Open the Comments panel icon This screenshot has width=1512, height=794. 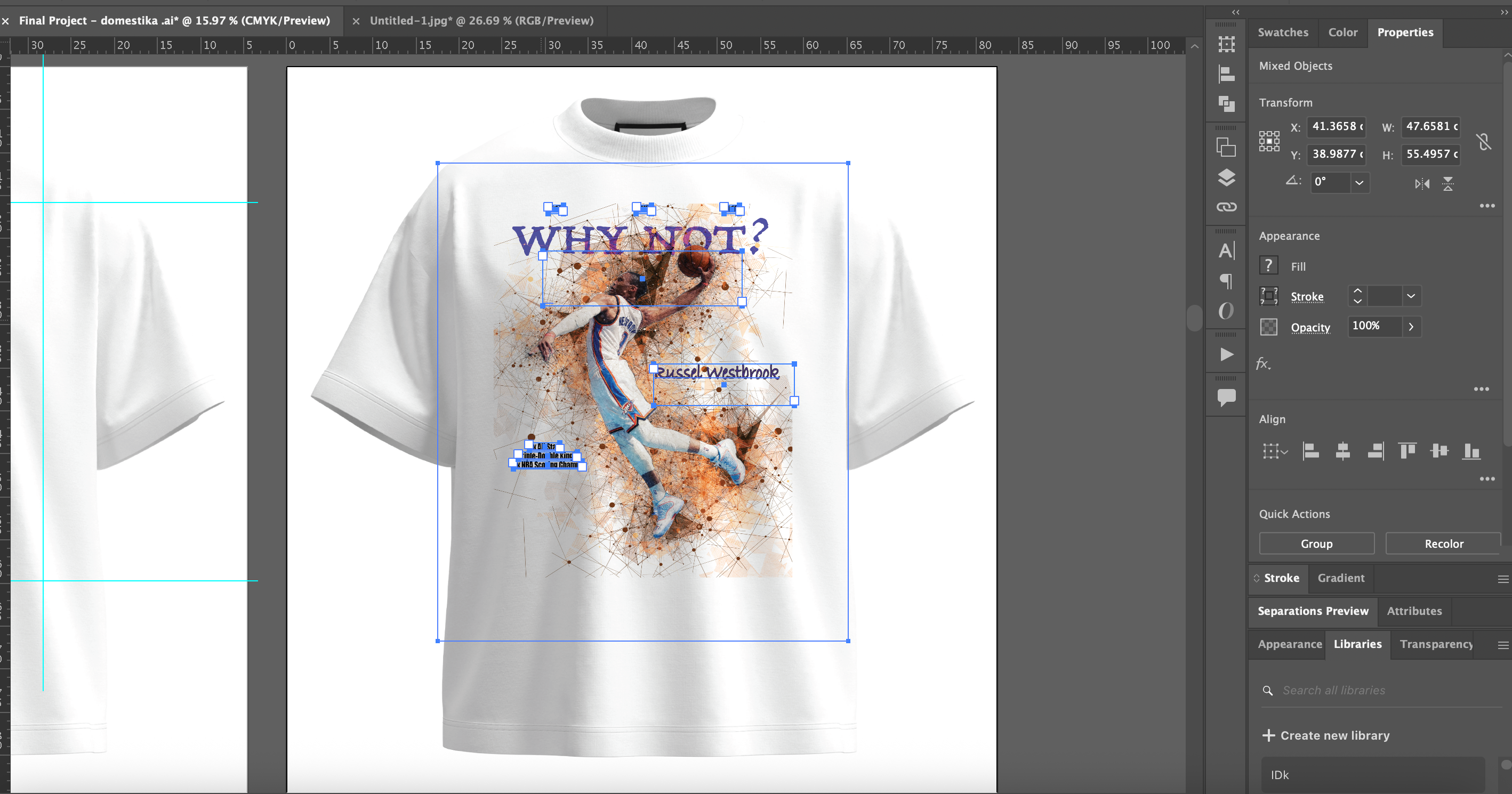tap(1226, 398)
